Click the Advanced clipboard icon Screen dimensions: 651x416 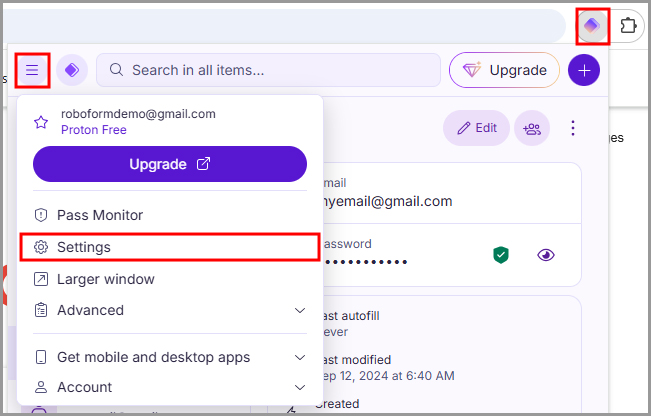(41, 310)
